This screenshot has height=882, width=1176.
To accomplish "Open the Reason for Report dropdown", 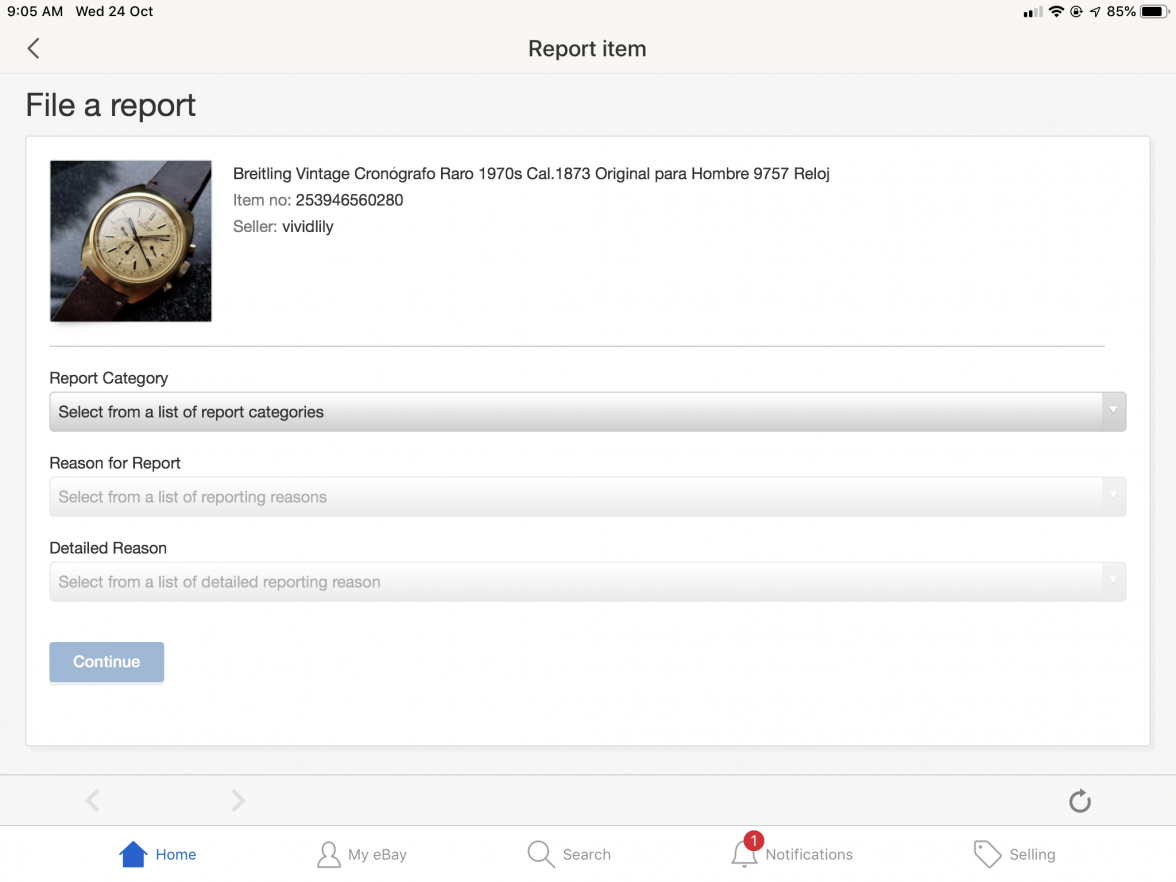I will pyautogui.click(x=587, y=497).
